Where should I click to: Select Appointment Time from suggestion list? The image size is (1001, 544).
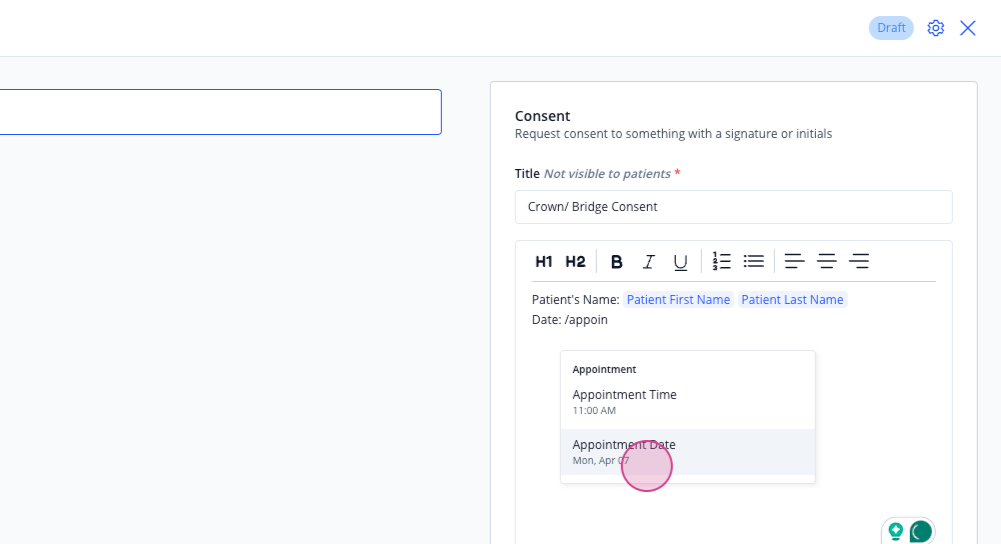click(688, 402)
